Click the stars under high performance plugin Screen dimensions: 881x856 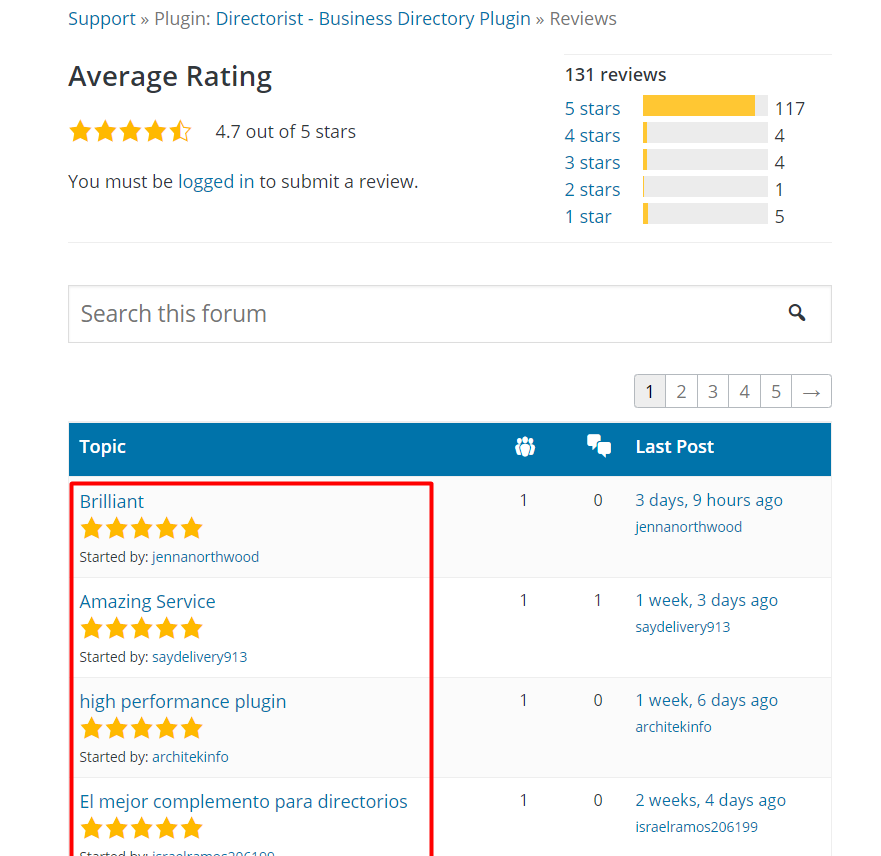[141, 728]
